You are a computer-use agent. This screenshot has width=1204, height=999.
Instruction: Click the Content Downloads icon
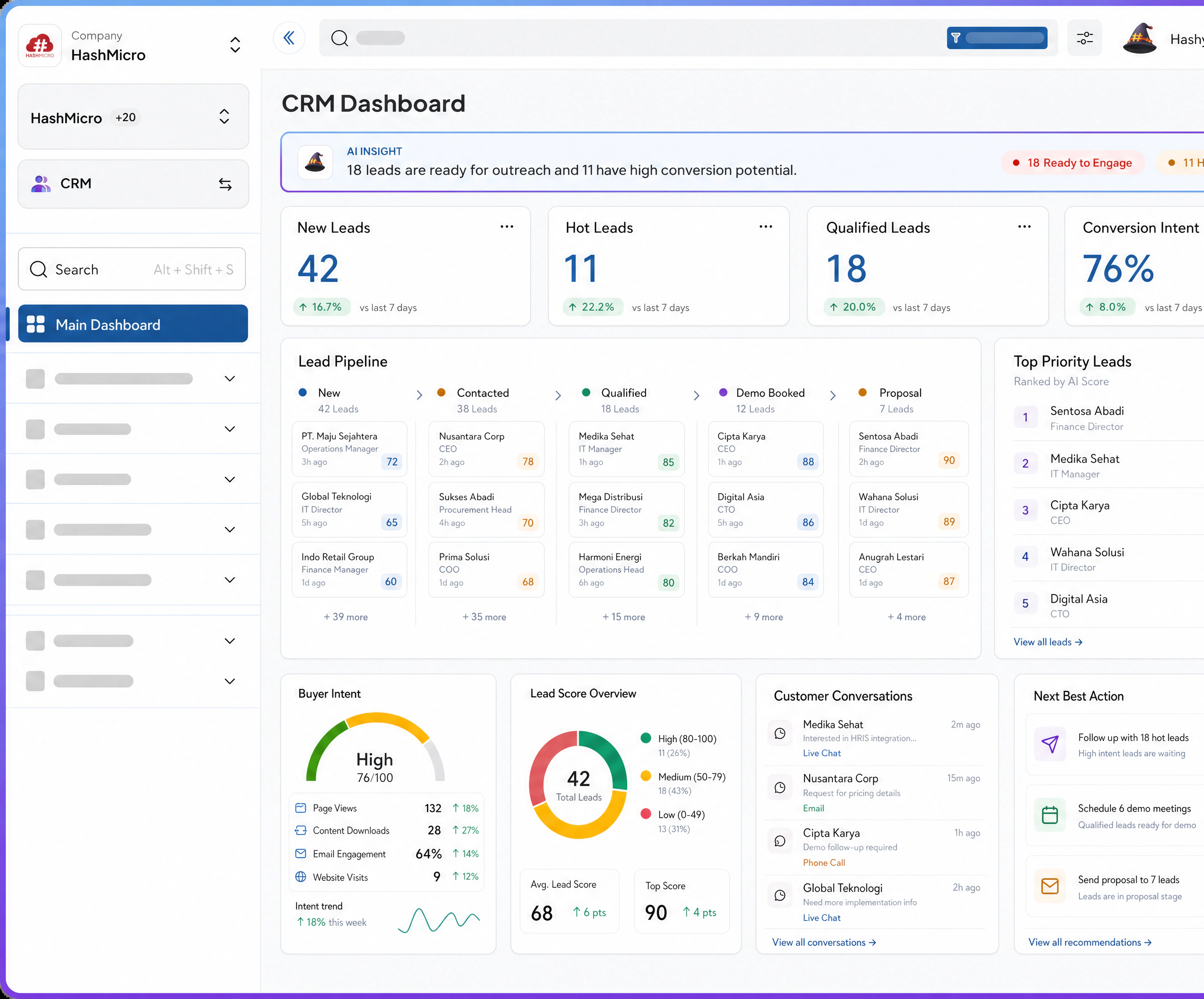click(x=301, y=830)
